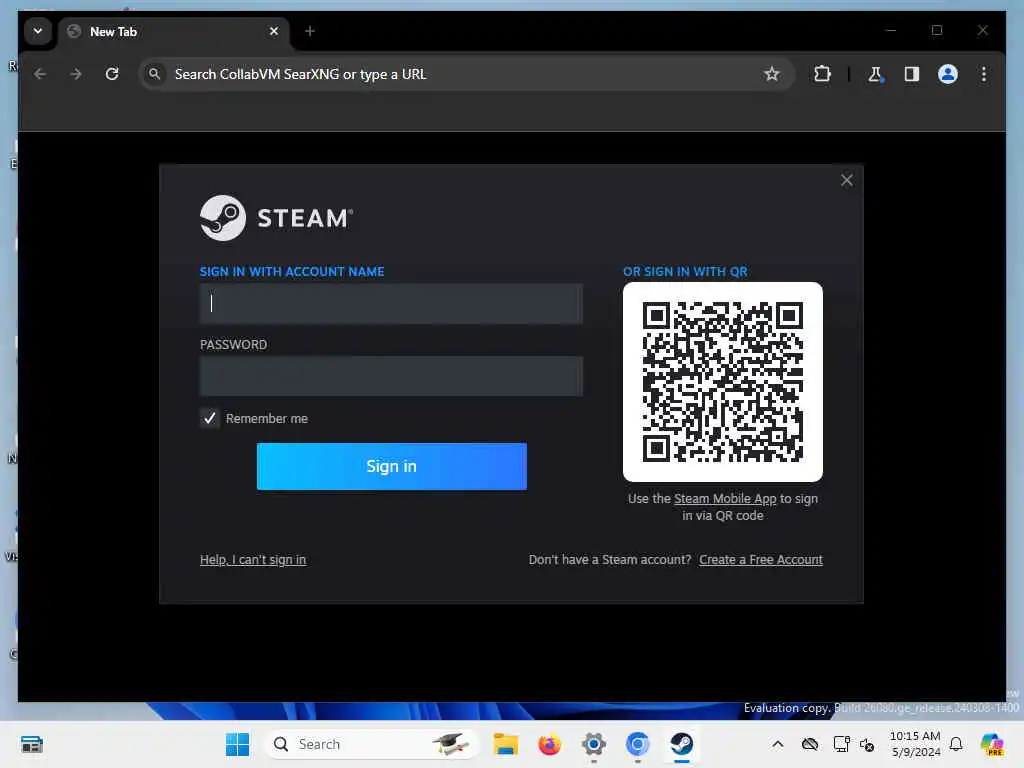The height and width of the screenshot is (768, 1024).
Task: Uncheck the Remember me checkbox
Action: [x=210, y=418]
